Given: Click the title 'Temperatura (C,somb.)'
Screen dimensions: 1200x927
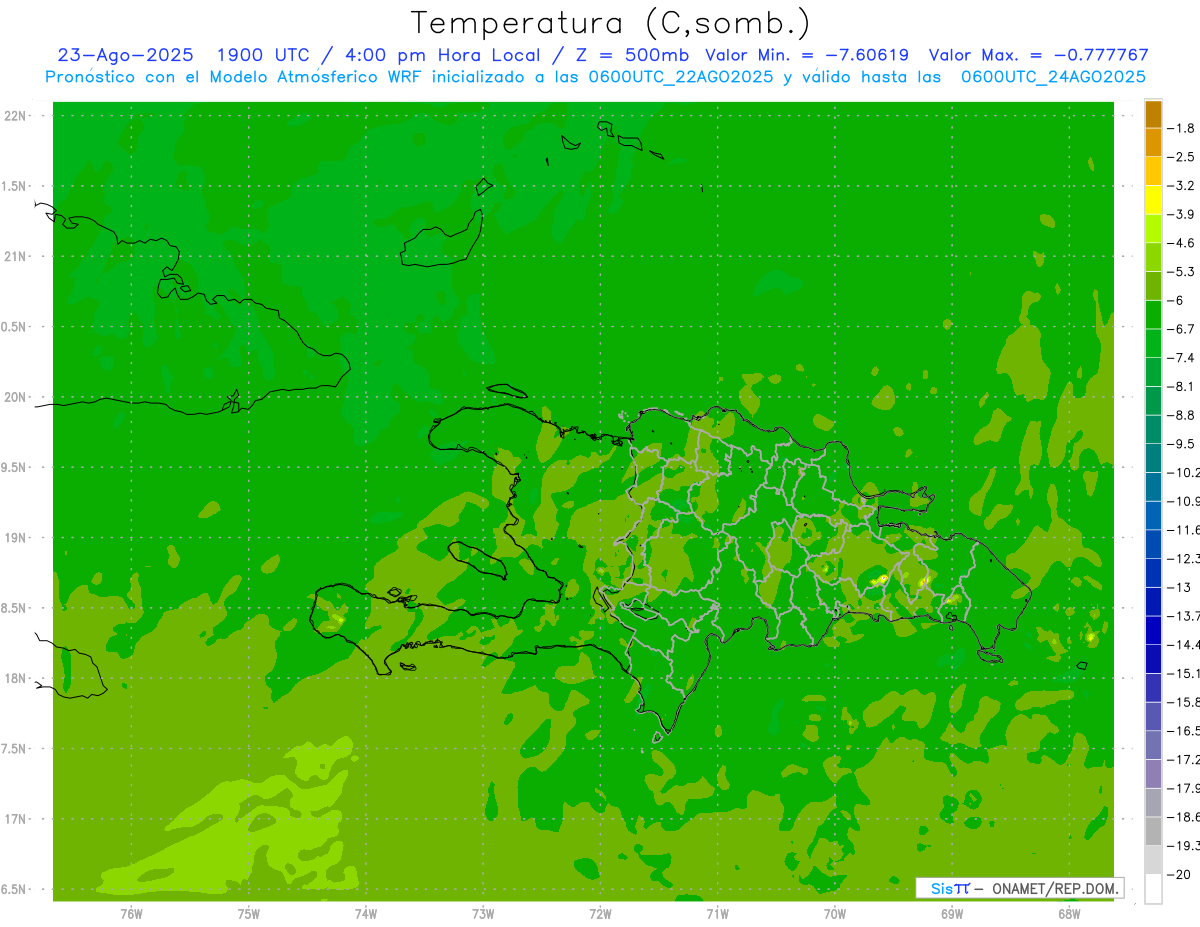Looking at the screenshot, I should point(610,23).
